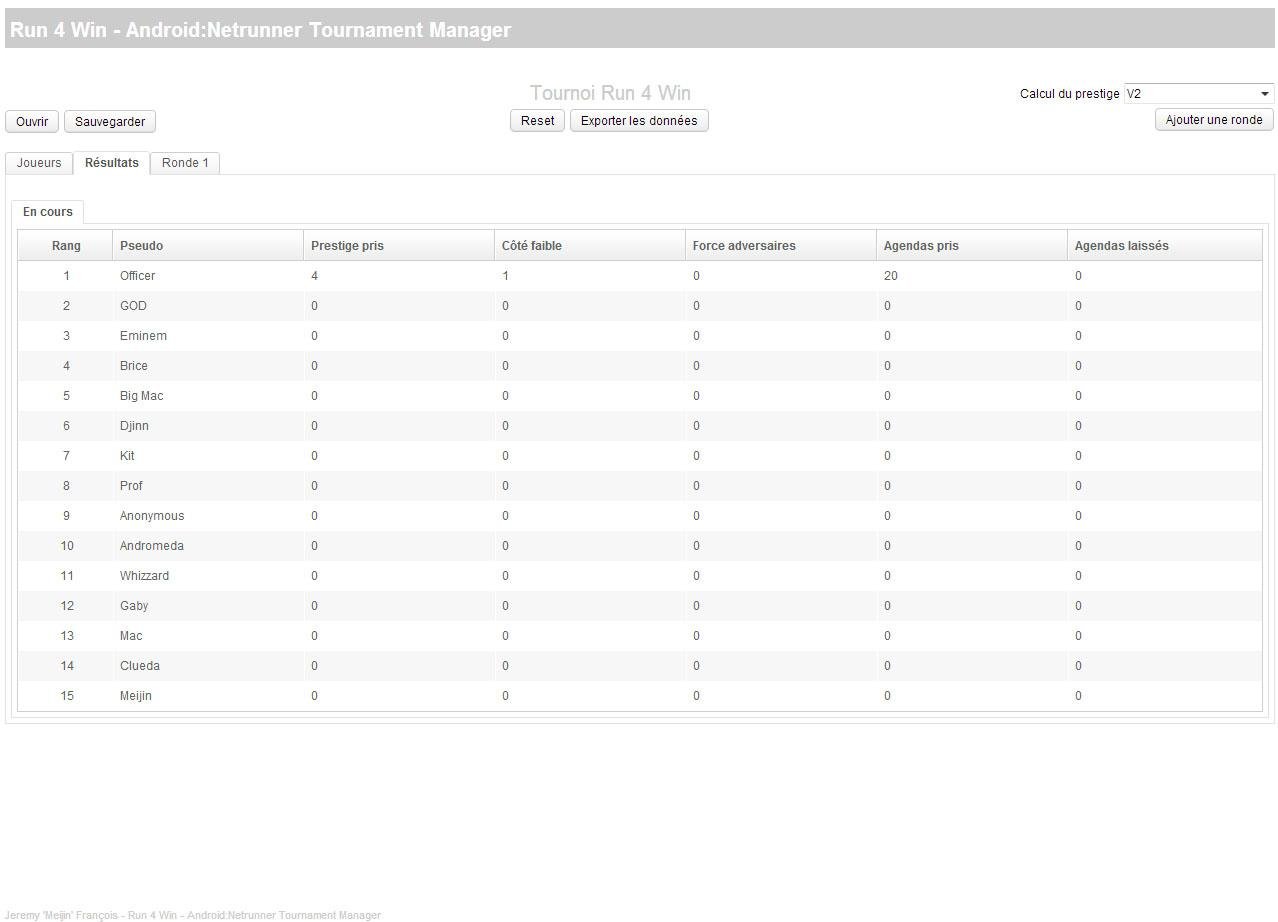Viewport: 1278px width, 922px height.
Task: Switch to the Joueurs tab
Action: pyautogui.click(x=38, y=162)
